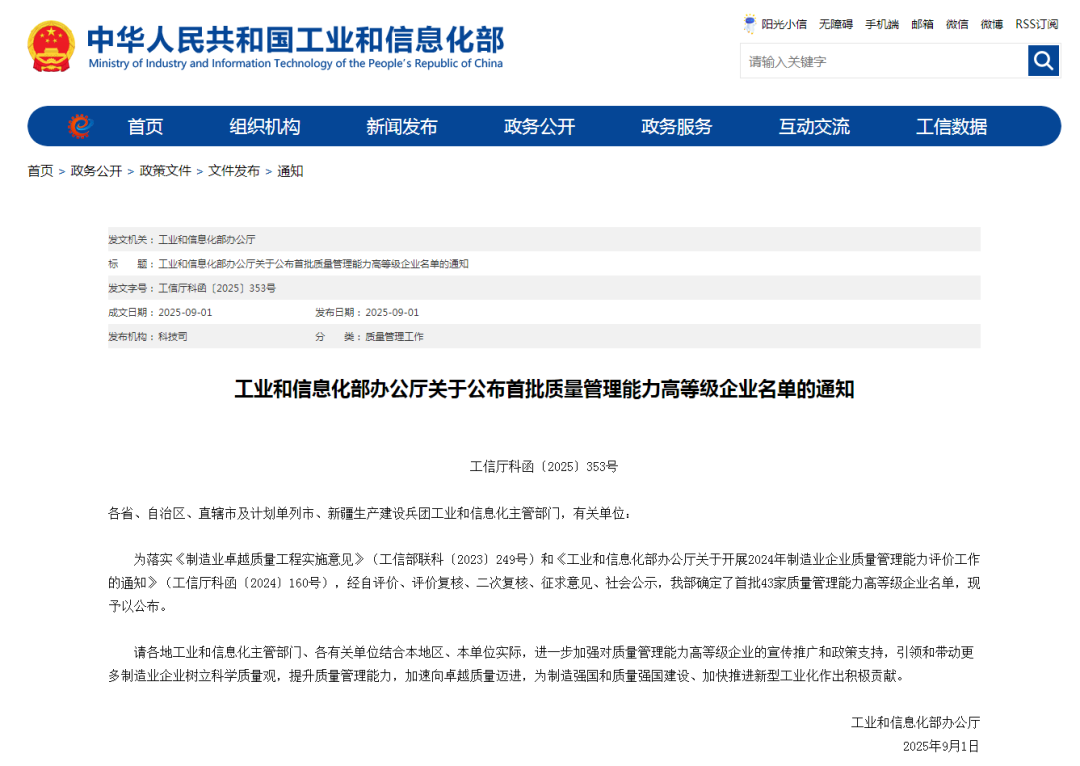Click the national emblem logo
The image size is (1080, 766).
tap(51, 46)
